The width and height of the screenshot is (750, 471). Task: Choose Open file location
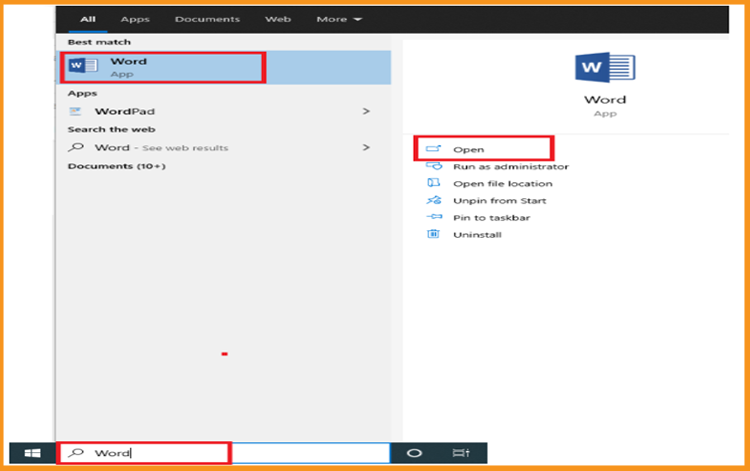(503, 184)
